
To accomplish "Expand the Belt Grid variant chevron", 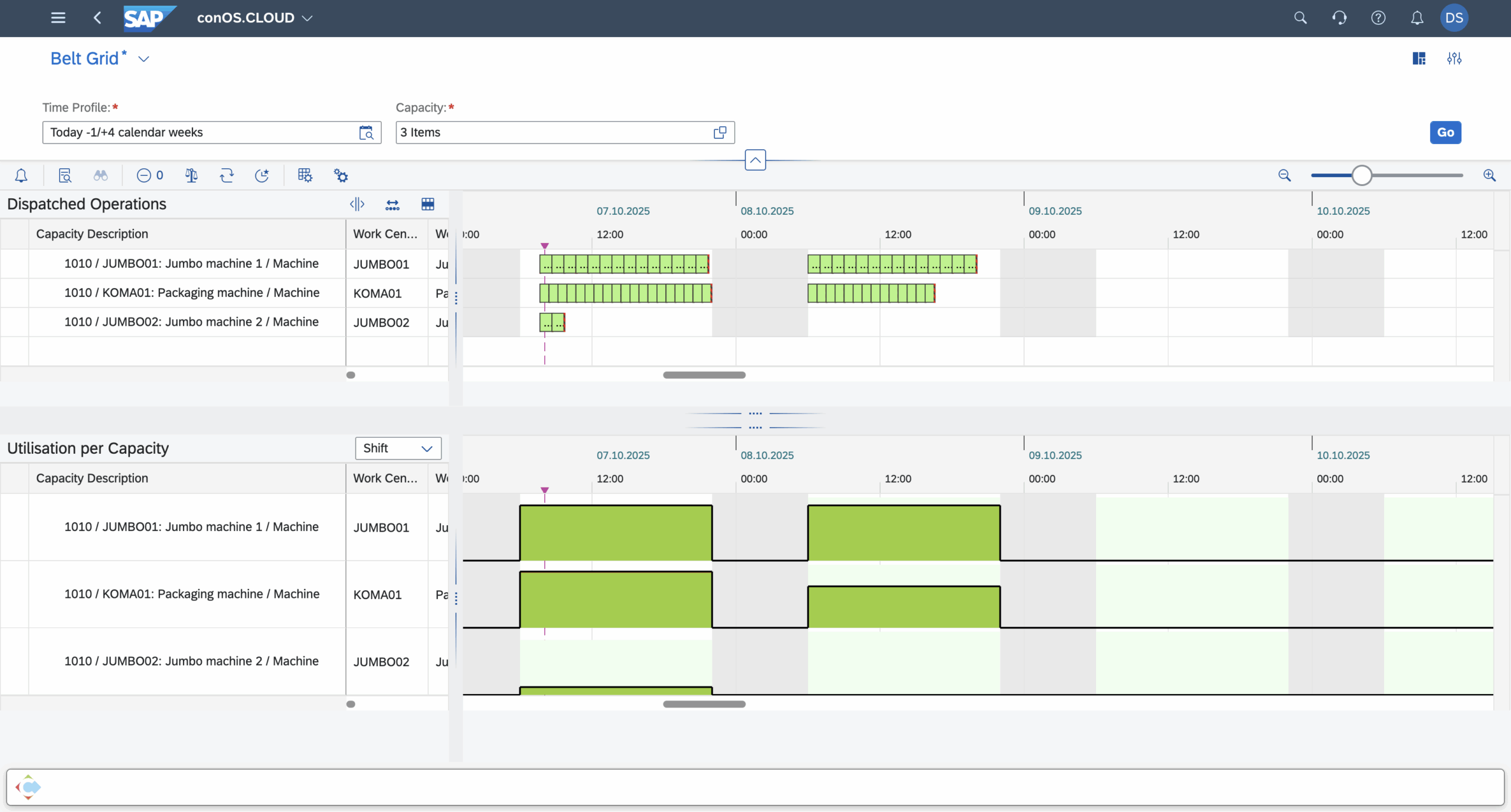I will 143,59.
